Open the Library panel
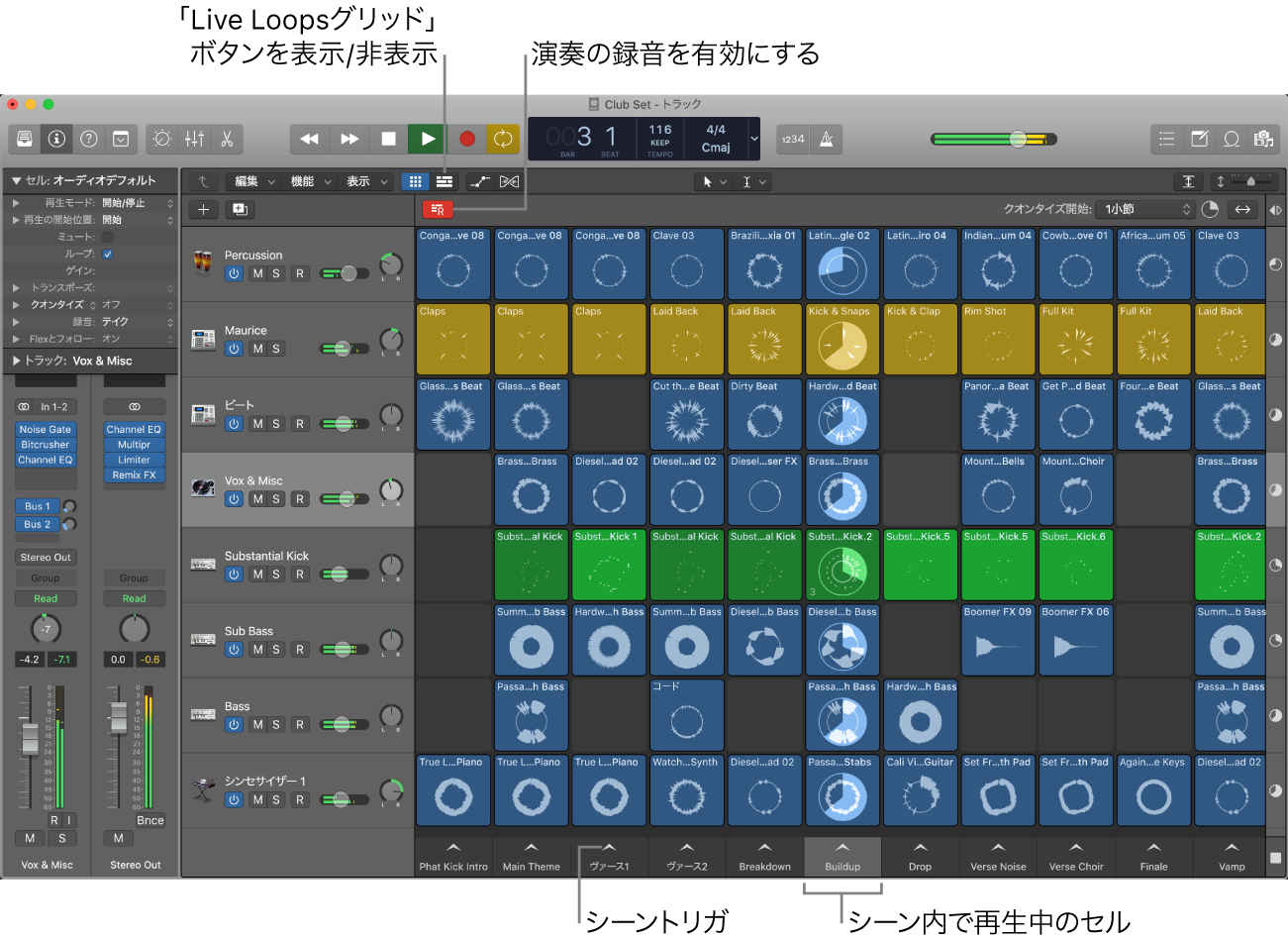 click(x=24, y=139)
